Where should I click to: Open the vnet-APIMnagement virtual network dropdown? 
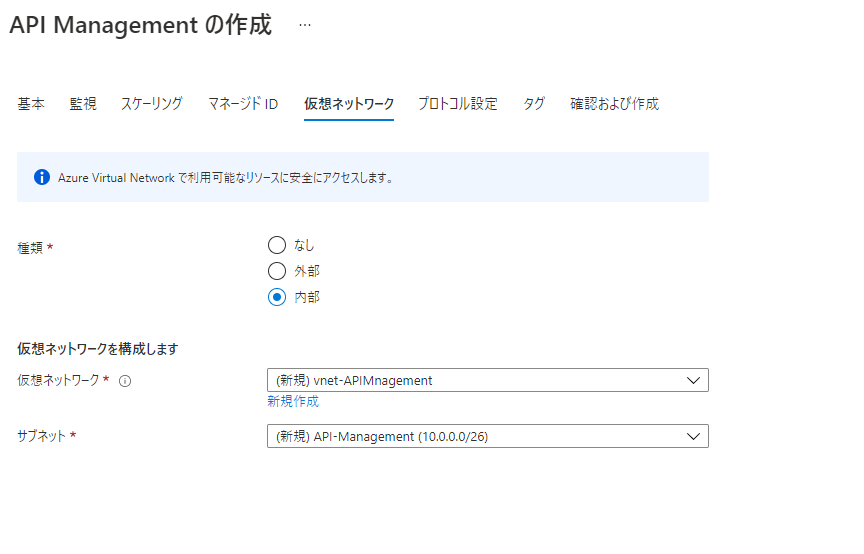[488, 380]
